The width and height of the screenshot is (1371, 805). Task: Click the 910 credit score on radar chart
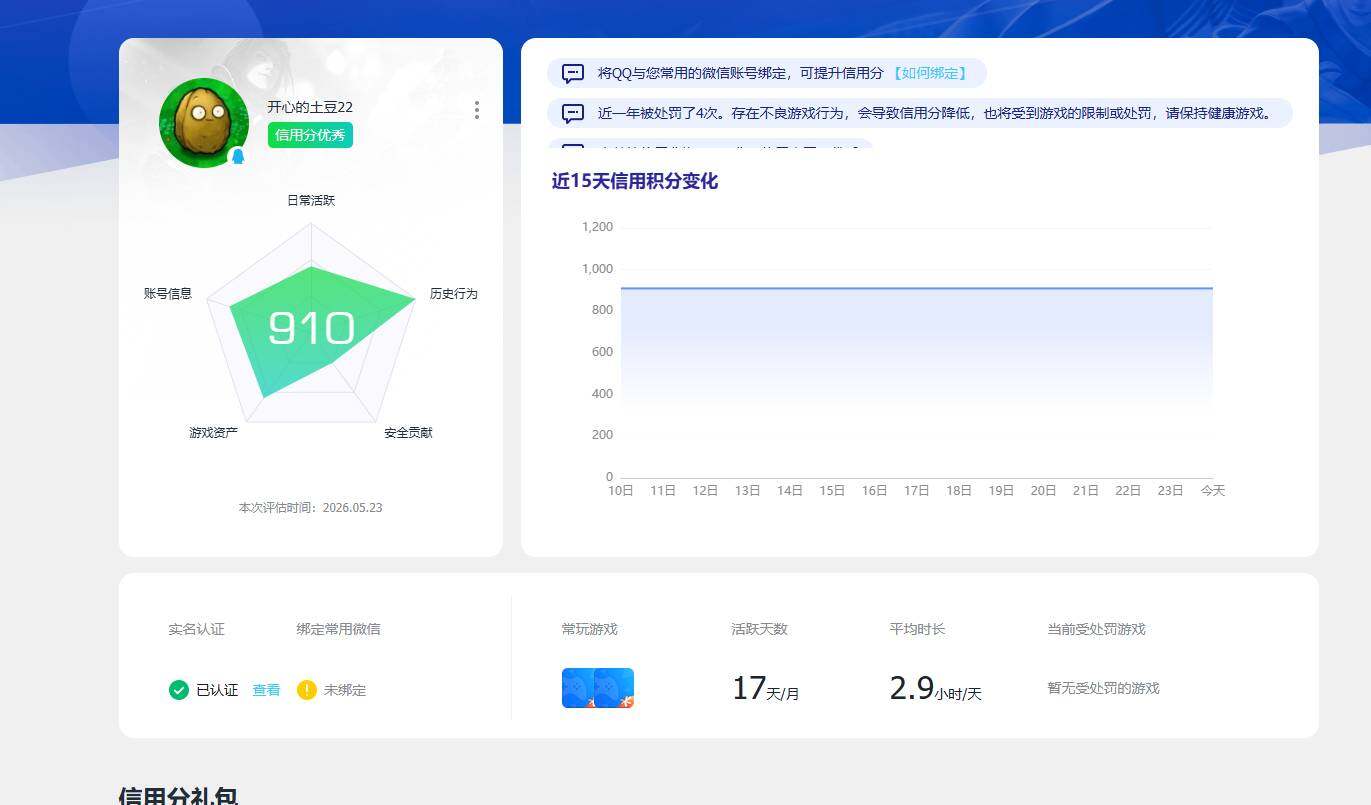[x=312, y=328]
